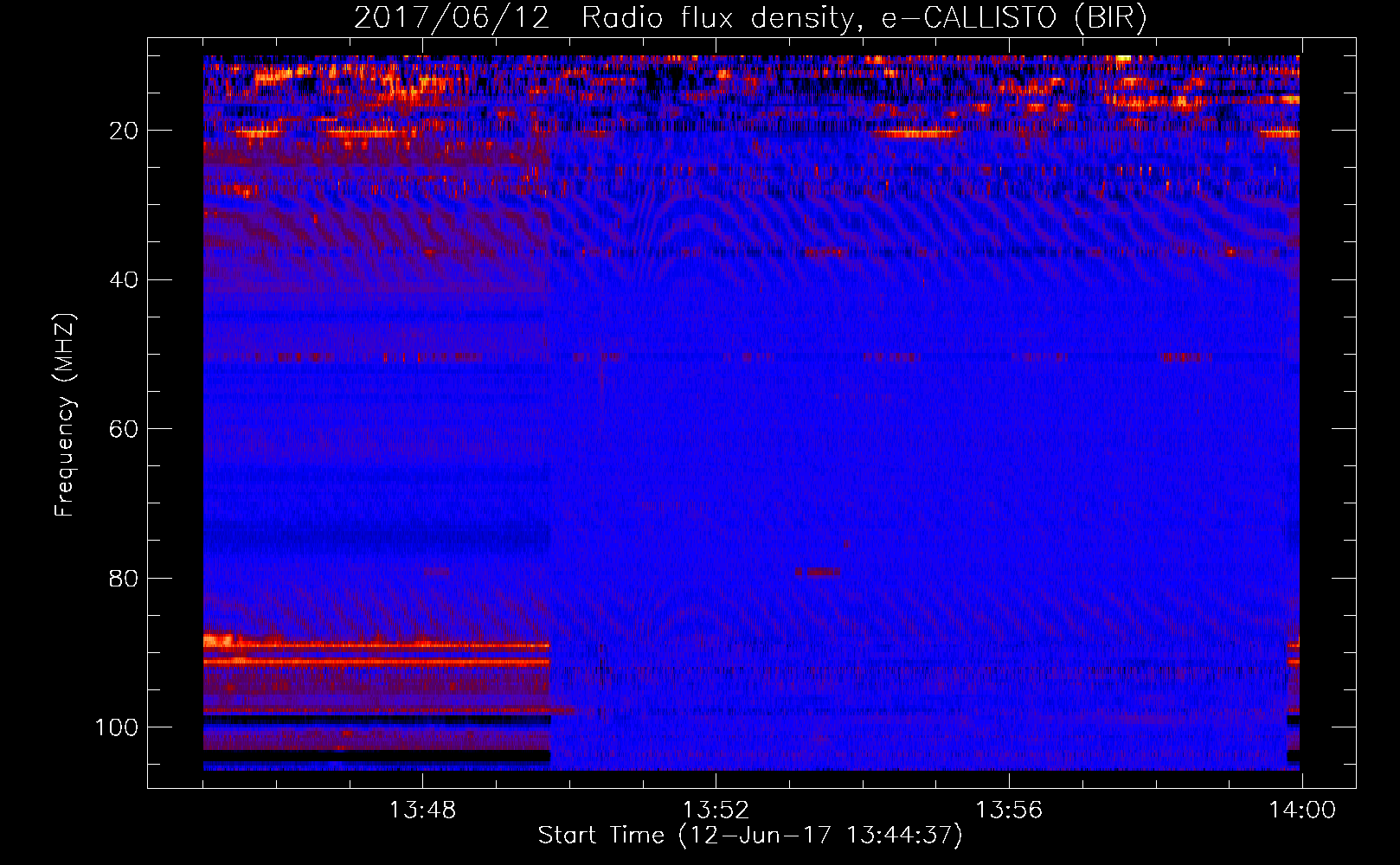This screenshot has width=1400, height=865.
Task: Click the 80 MHz frequency tick label
Action: [124, 579]
